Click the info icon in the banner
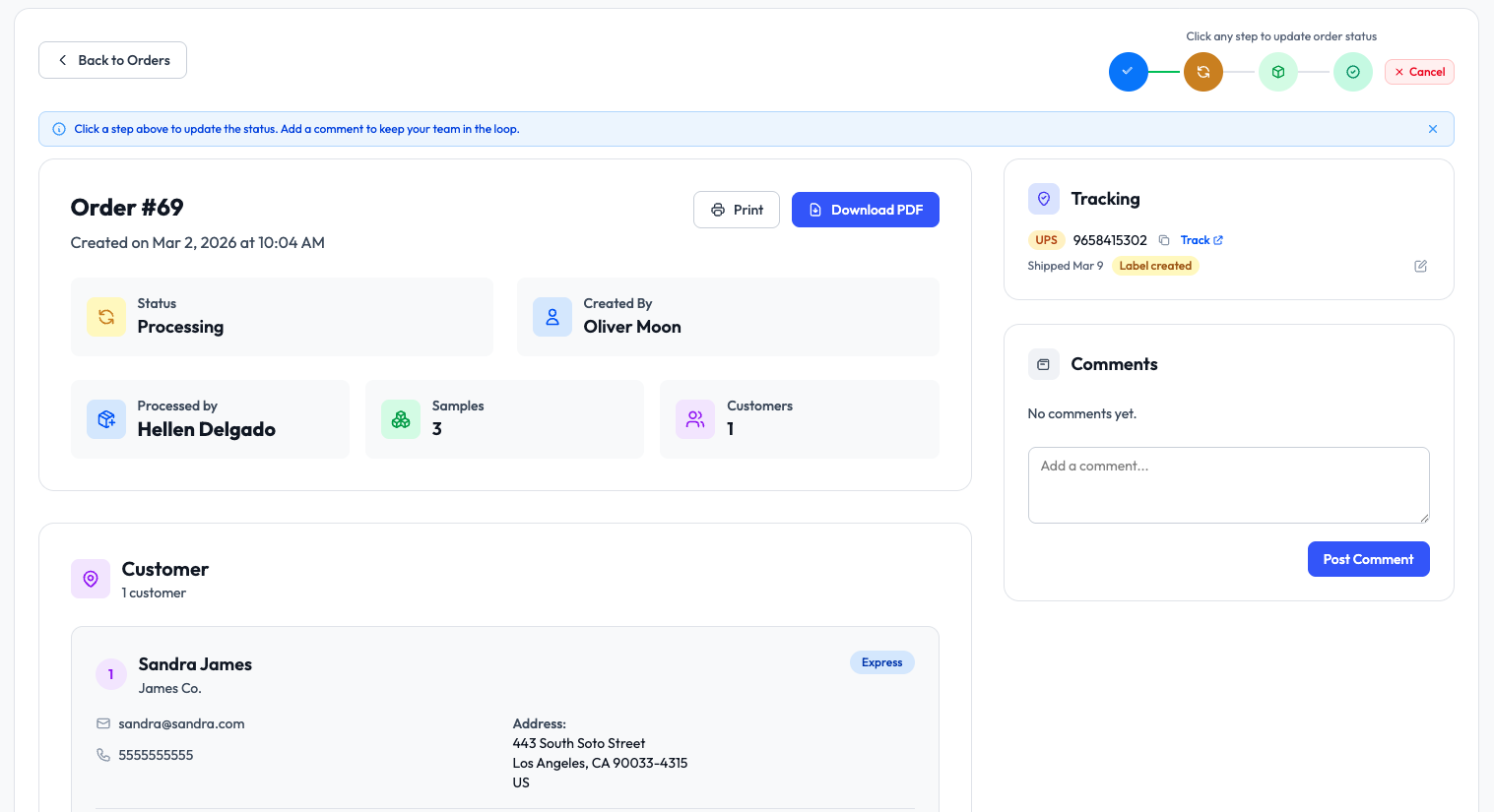This screenshot has height=812, width=1494. [x=59, y=129]
